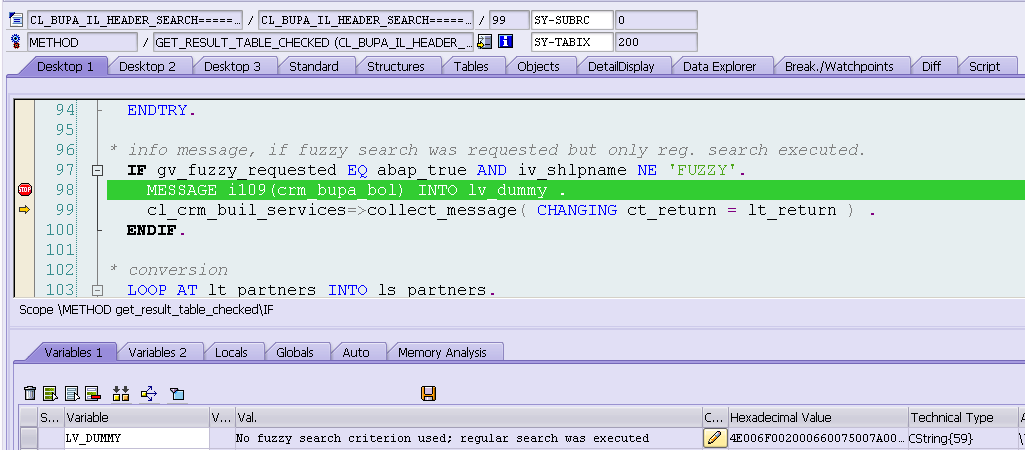Select the Variables 1 tab
Viewport: 1025px width, 450px height.
[73, 352]
